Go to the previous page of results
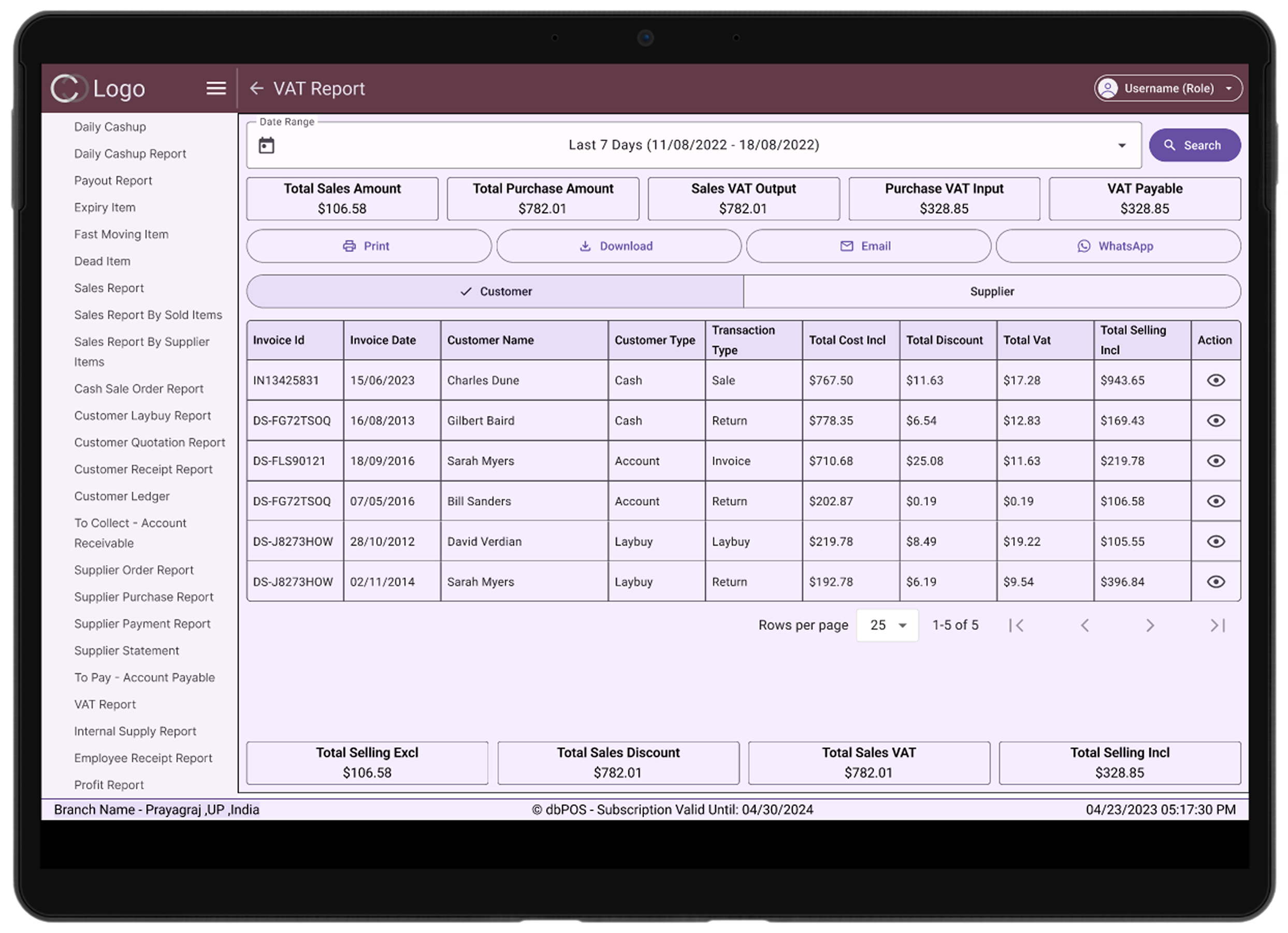The width and height of the screenshot is (1288, 933). 1084,625
